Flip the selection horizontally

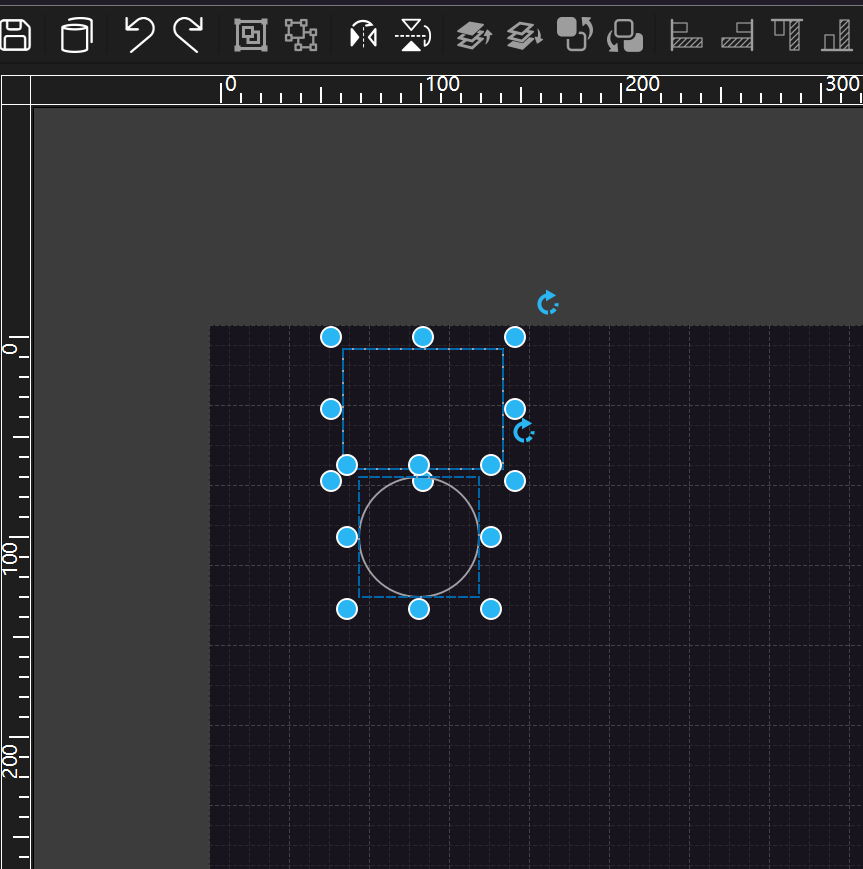pyautogui.click(x=364, y=35)
